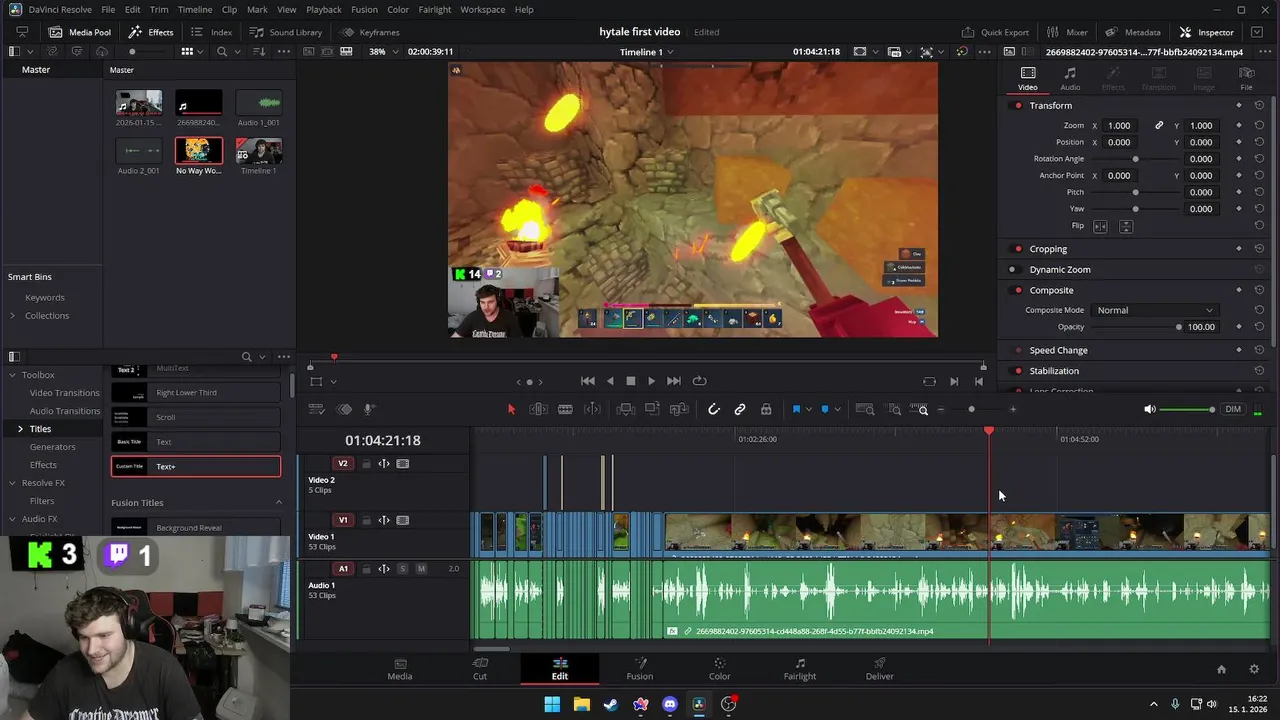1280x720 pixels.
Task: Toggle the Transform enable dot
Action: click(1018, 106)
